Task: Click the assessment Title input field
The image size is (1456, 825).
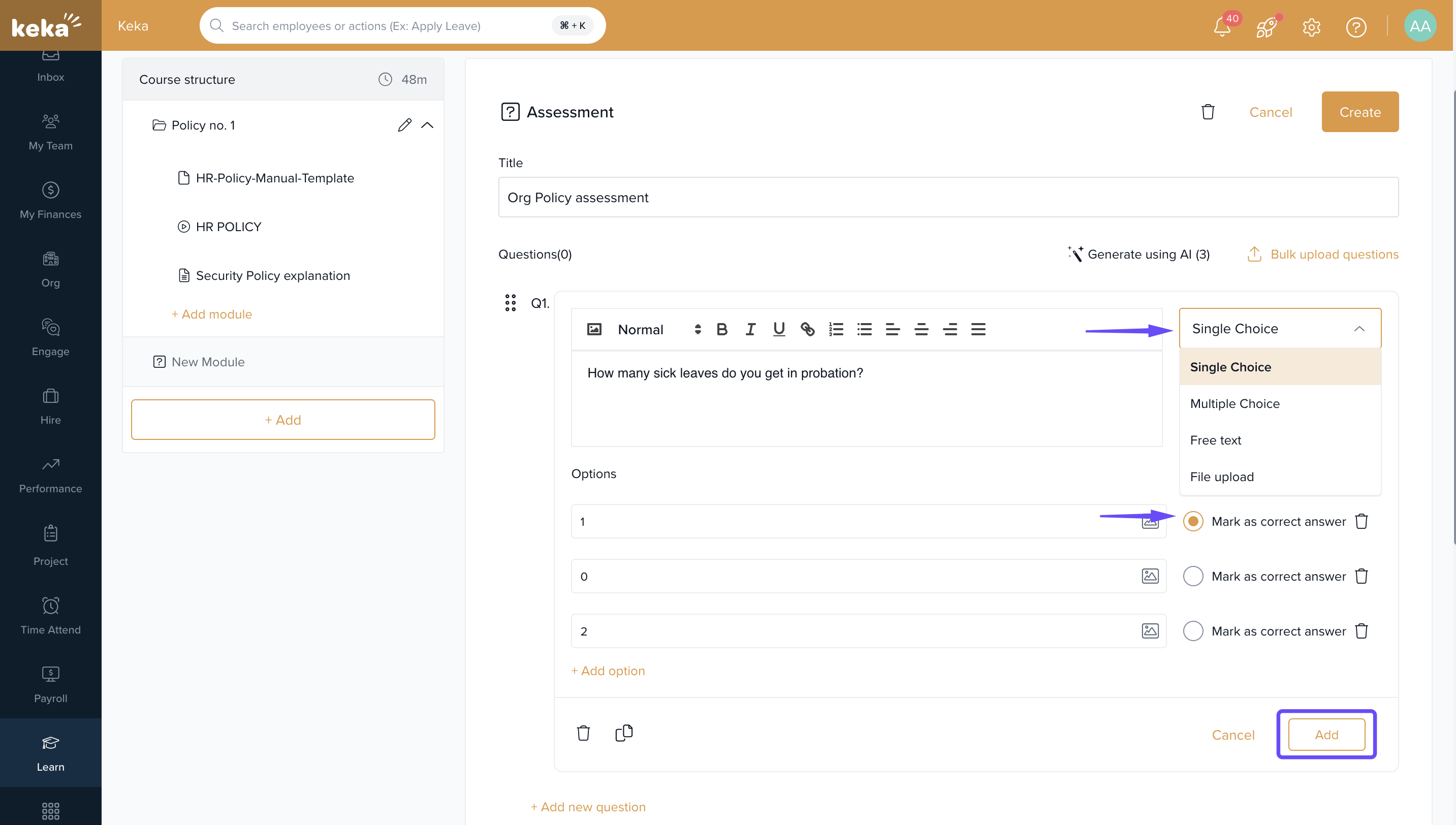Action: tap(948, 197)
